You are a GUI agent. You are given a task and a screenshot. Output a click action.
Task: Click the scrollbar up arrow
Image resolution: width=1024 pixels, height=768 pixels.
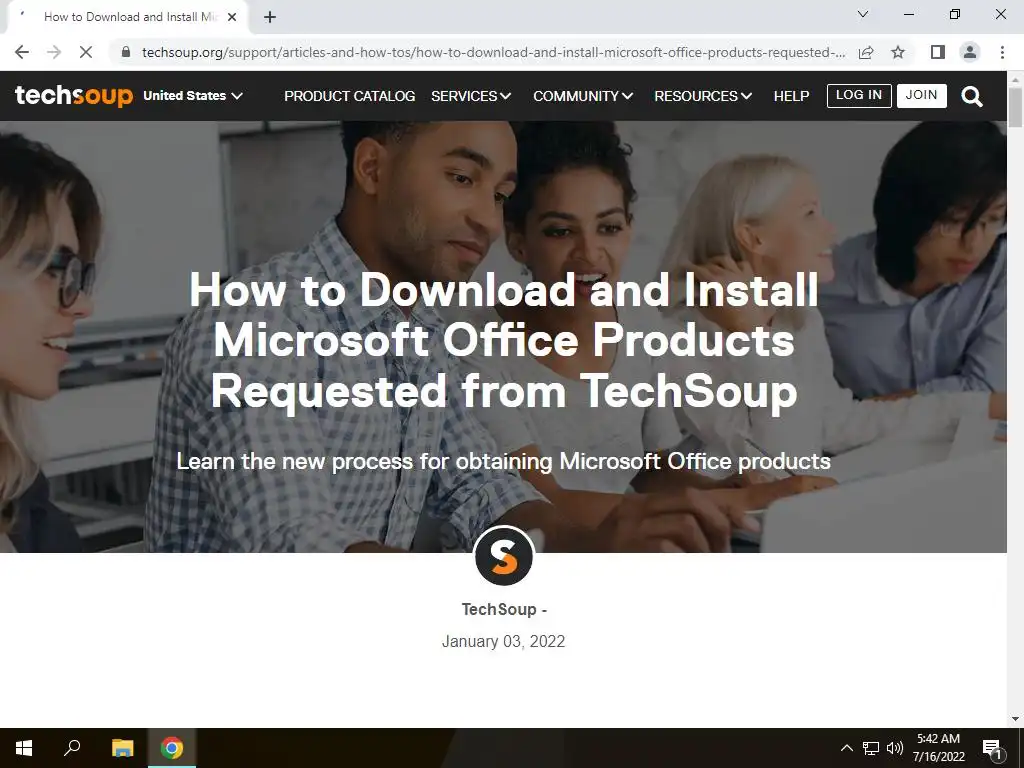1015,79
